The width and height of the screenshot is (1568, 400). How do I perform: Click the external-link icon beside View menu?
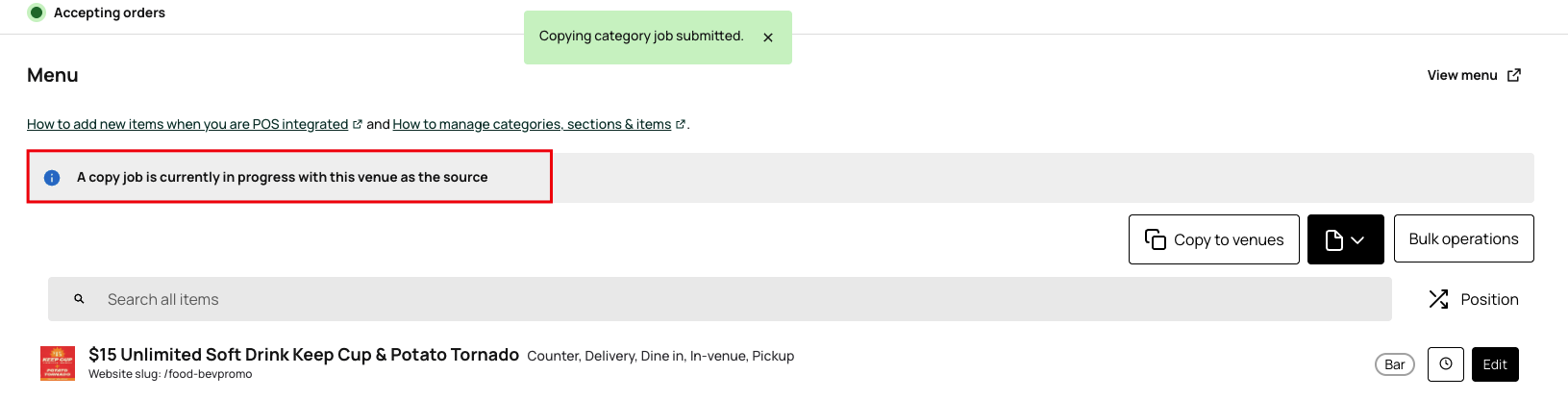coord(1514,75)
